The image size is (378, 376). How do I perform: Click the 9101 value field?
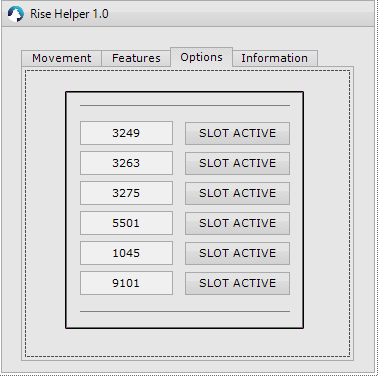tap(126, 283)
